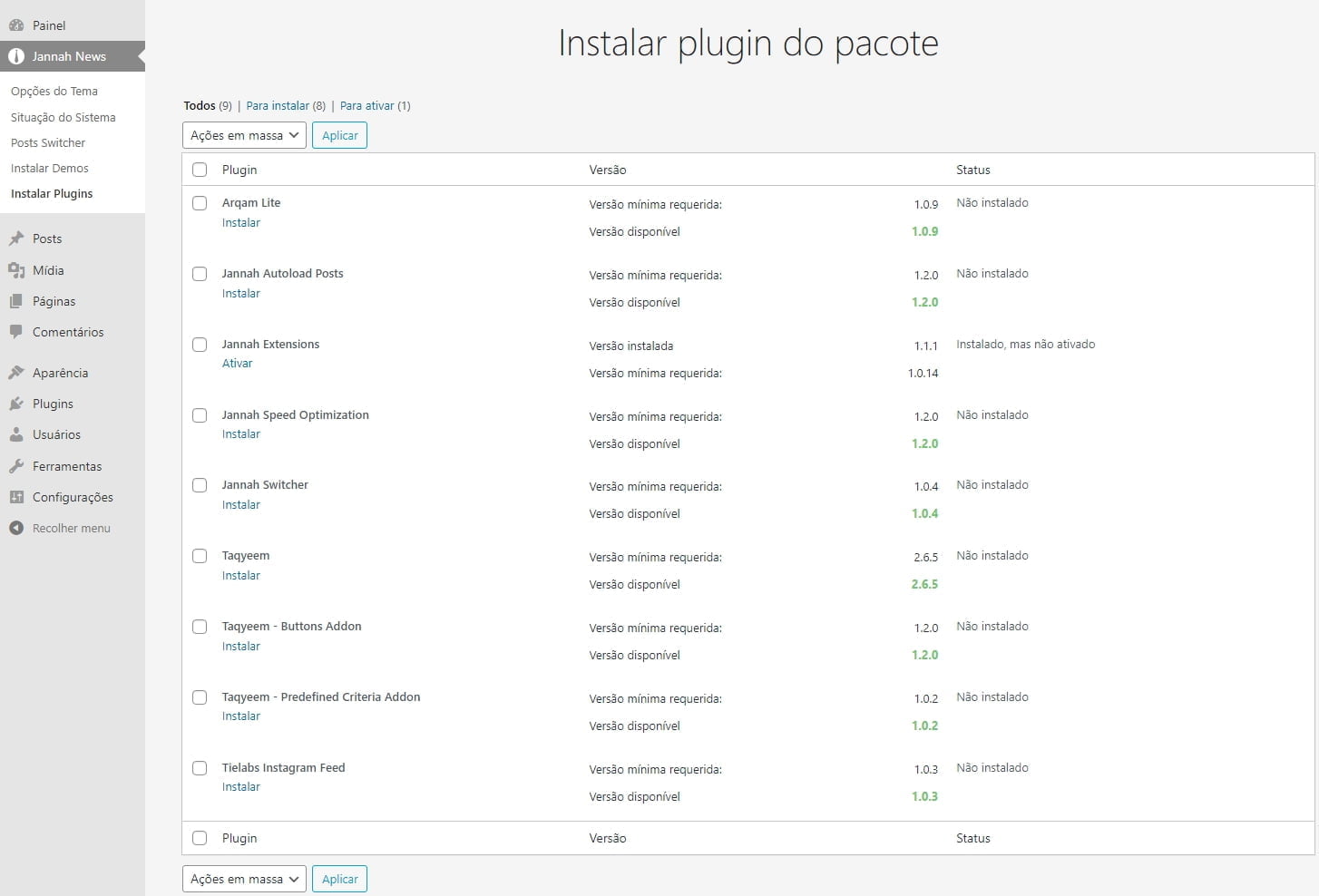Activate the Jannah Extensions plugin

pyautogui.click(x=238, y=363)
